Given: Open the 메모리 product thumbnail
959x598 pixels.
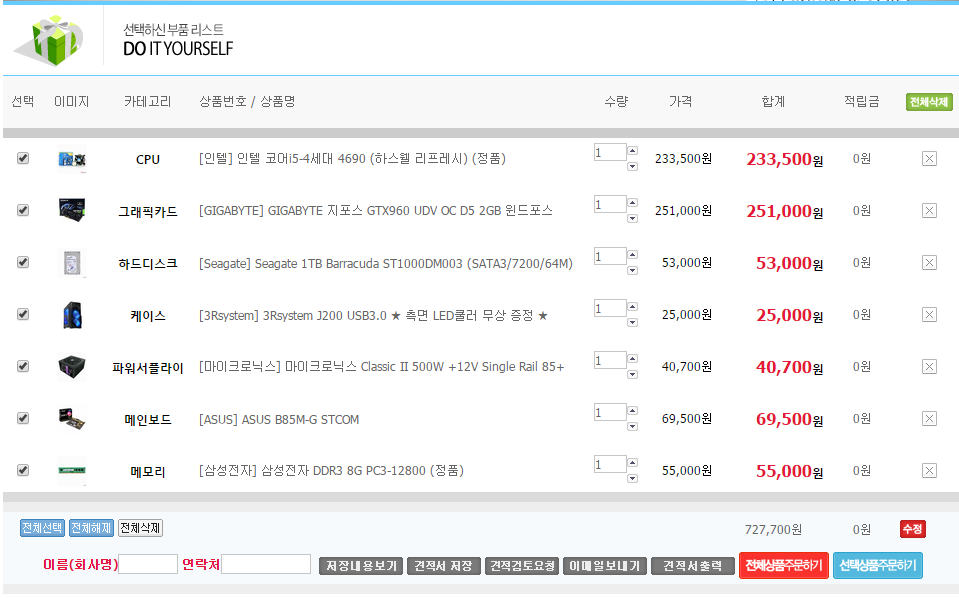Looking at the screenshot, I should [72, 471].
